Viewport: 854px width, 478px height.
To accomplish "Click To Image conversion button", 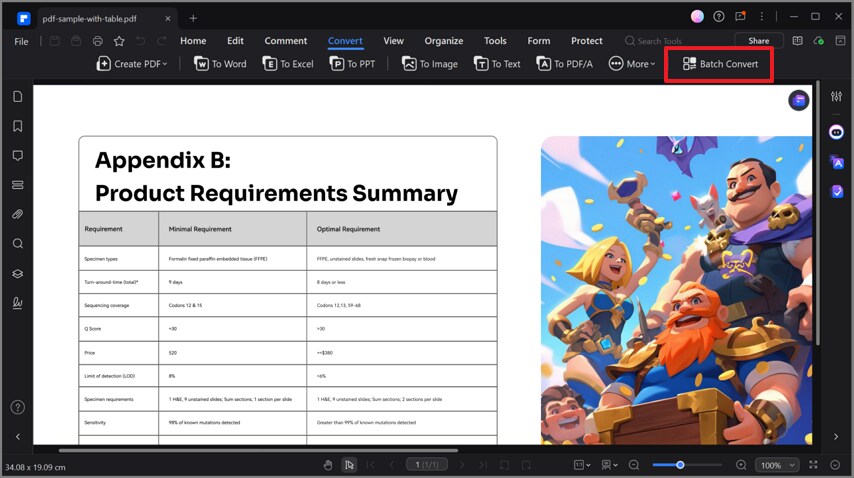I will pyautogui.click(x=430, y=64).
